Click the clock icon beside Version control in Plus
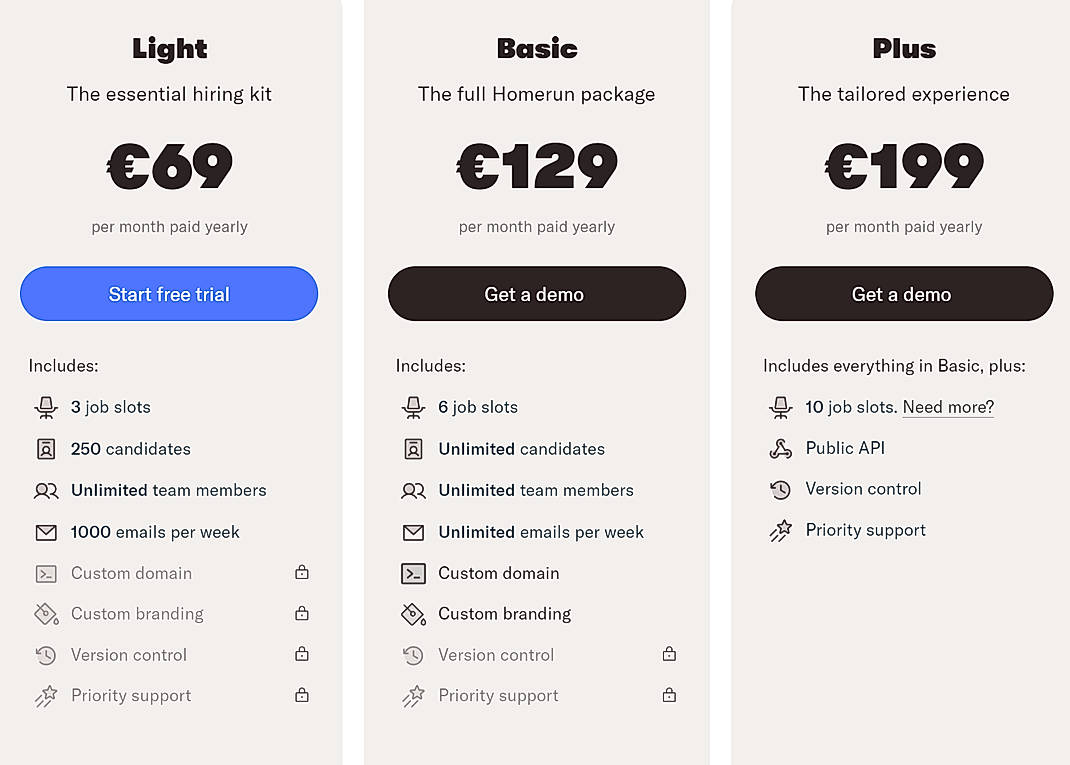The width and height of the screenshot is (1070, 765). [780, 489]
